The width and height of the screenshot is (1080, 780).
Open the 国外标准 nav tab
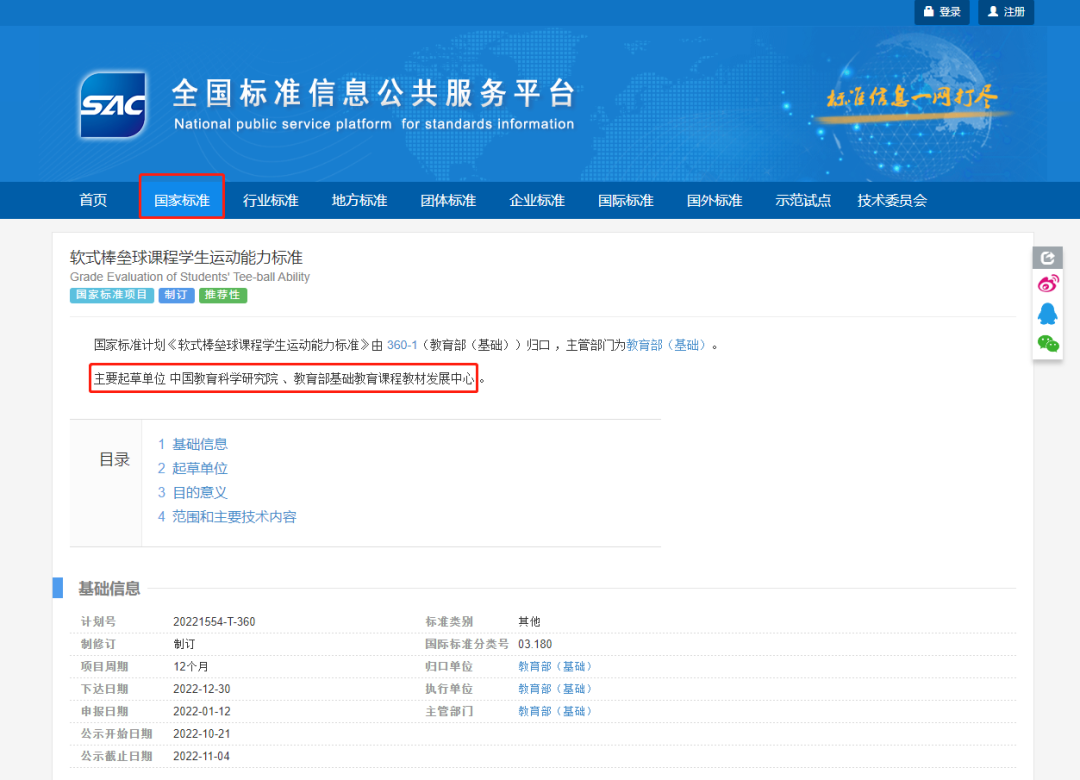point(714,201)
